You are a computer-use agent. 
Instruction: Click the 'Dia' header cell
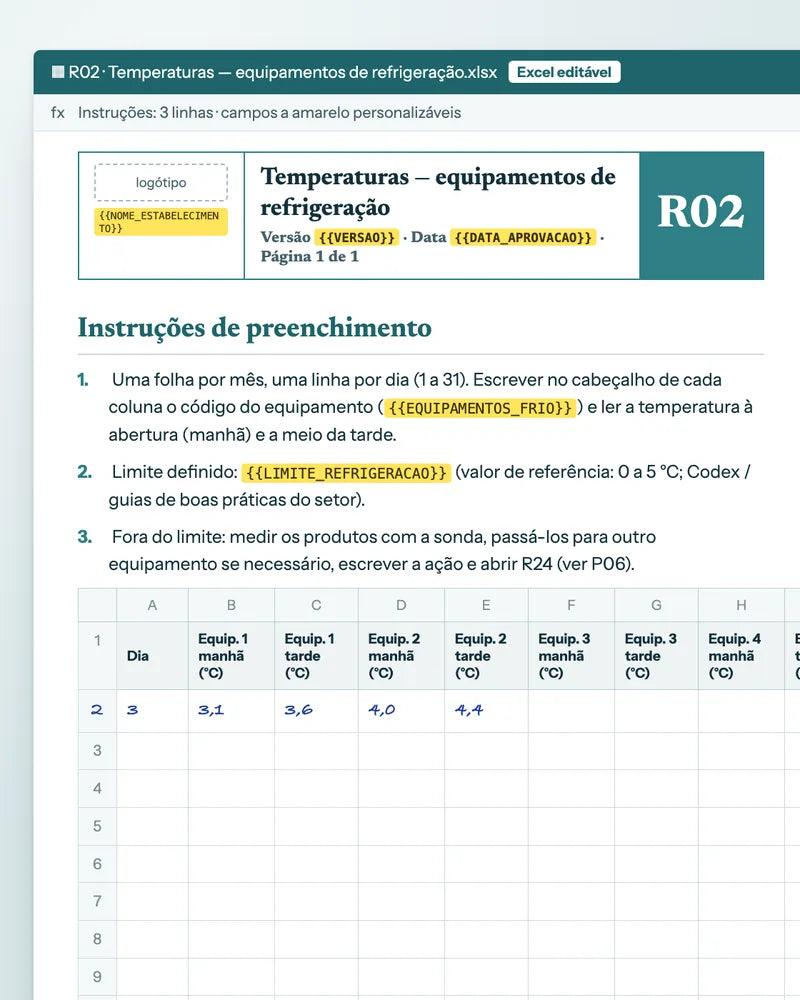(x=152, y=656)
